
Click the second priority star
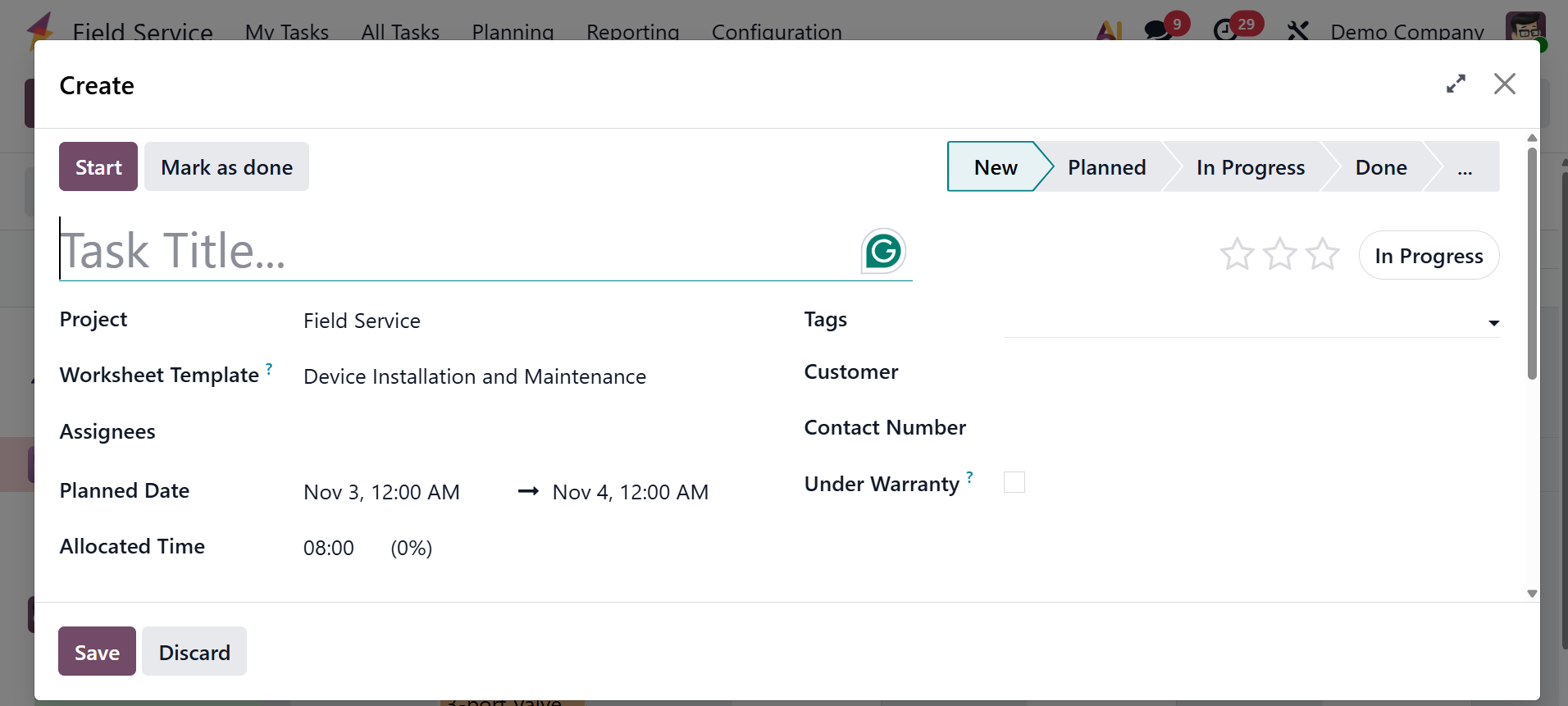[x=1279, y=254]
